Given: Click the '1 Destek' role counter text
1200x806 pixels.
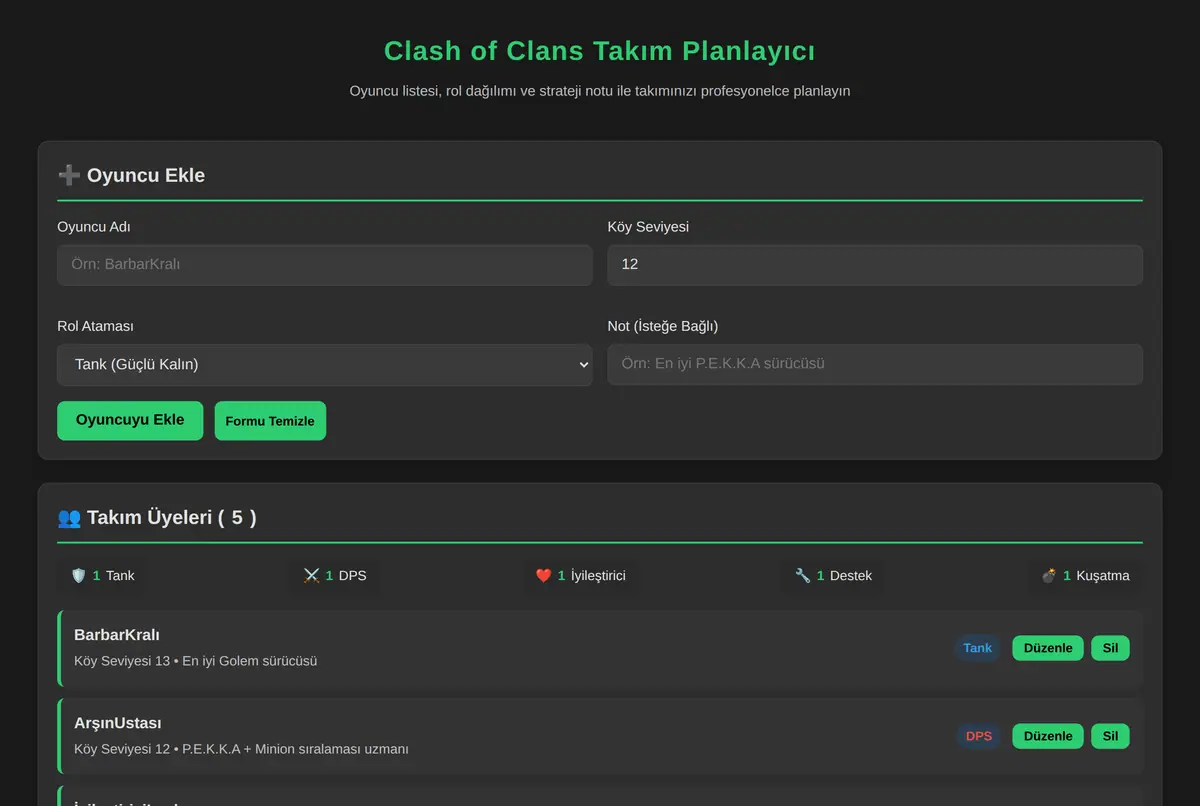Looking at the screenshot, I should pos(844,576).
